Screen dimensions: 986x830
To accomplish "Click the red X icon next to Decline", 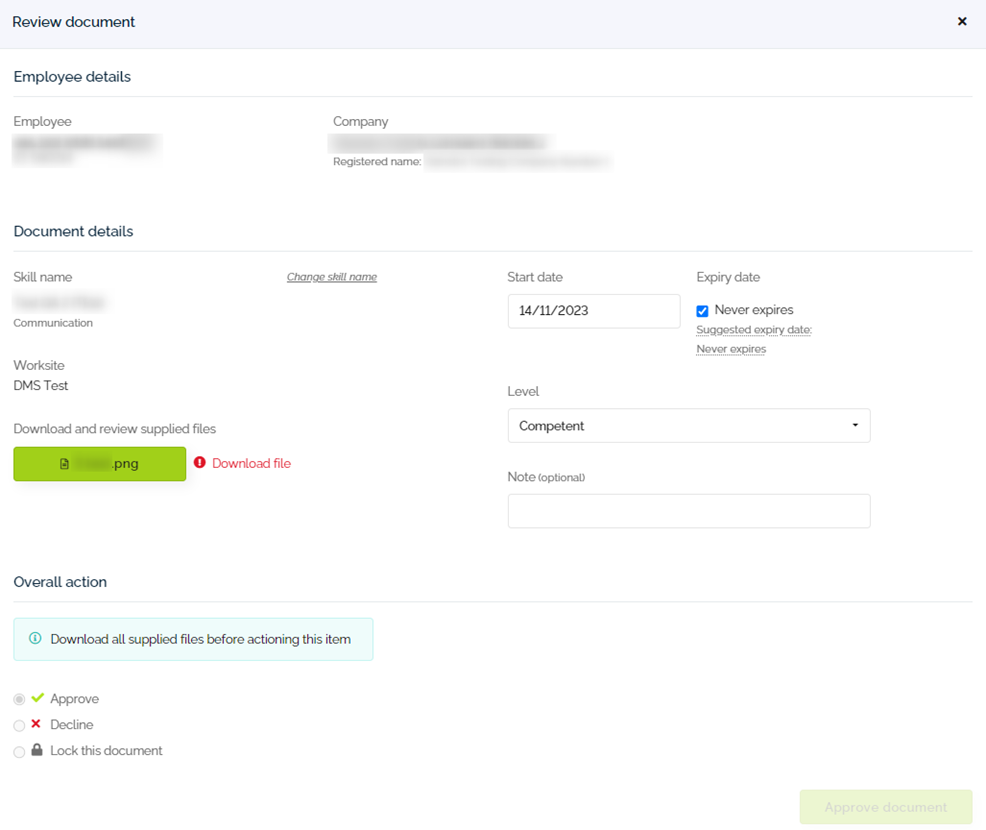I will (38, 724).
